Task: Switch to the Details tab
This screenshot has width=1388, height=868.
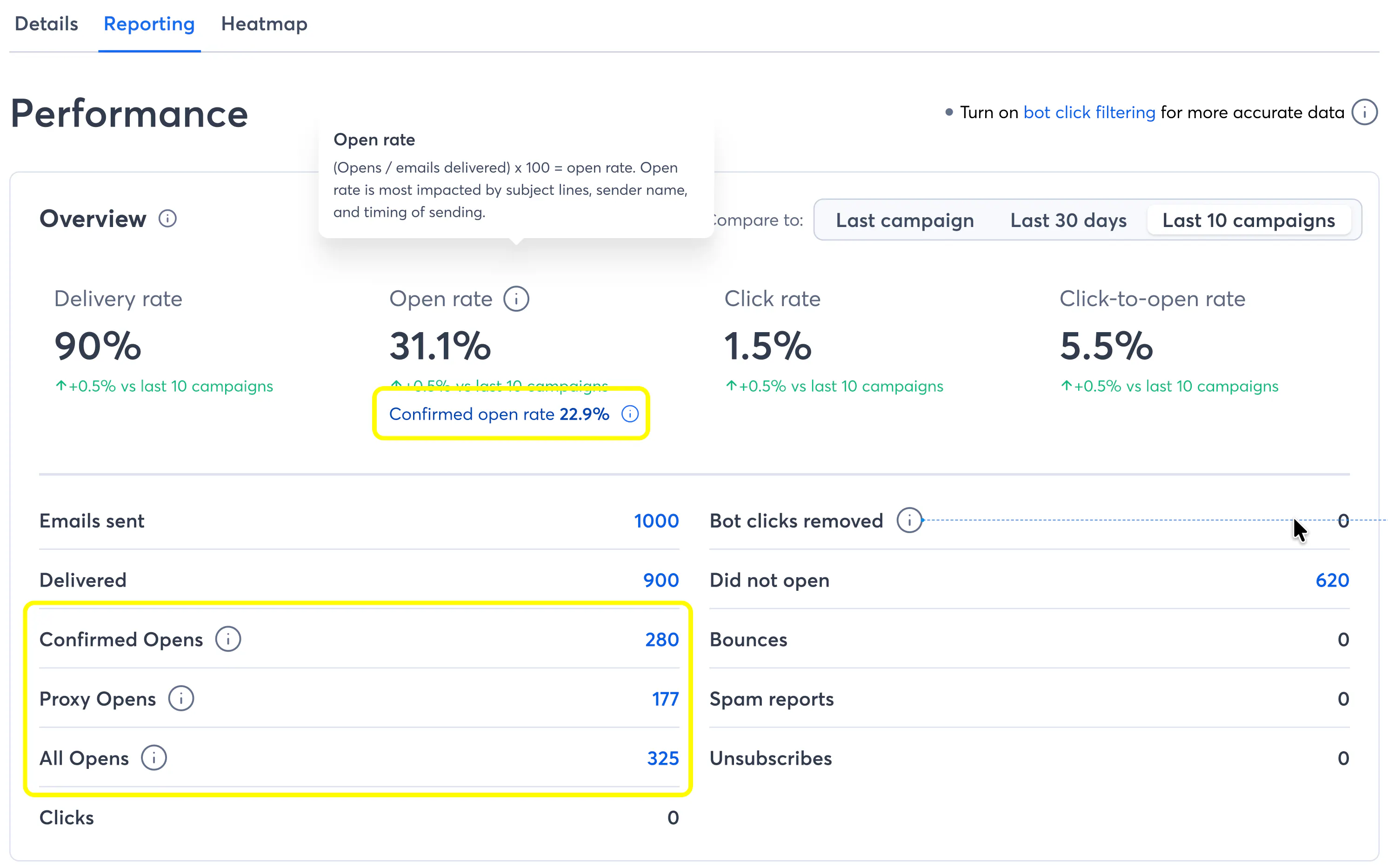Action: [x=47, y=24]
